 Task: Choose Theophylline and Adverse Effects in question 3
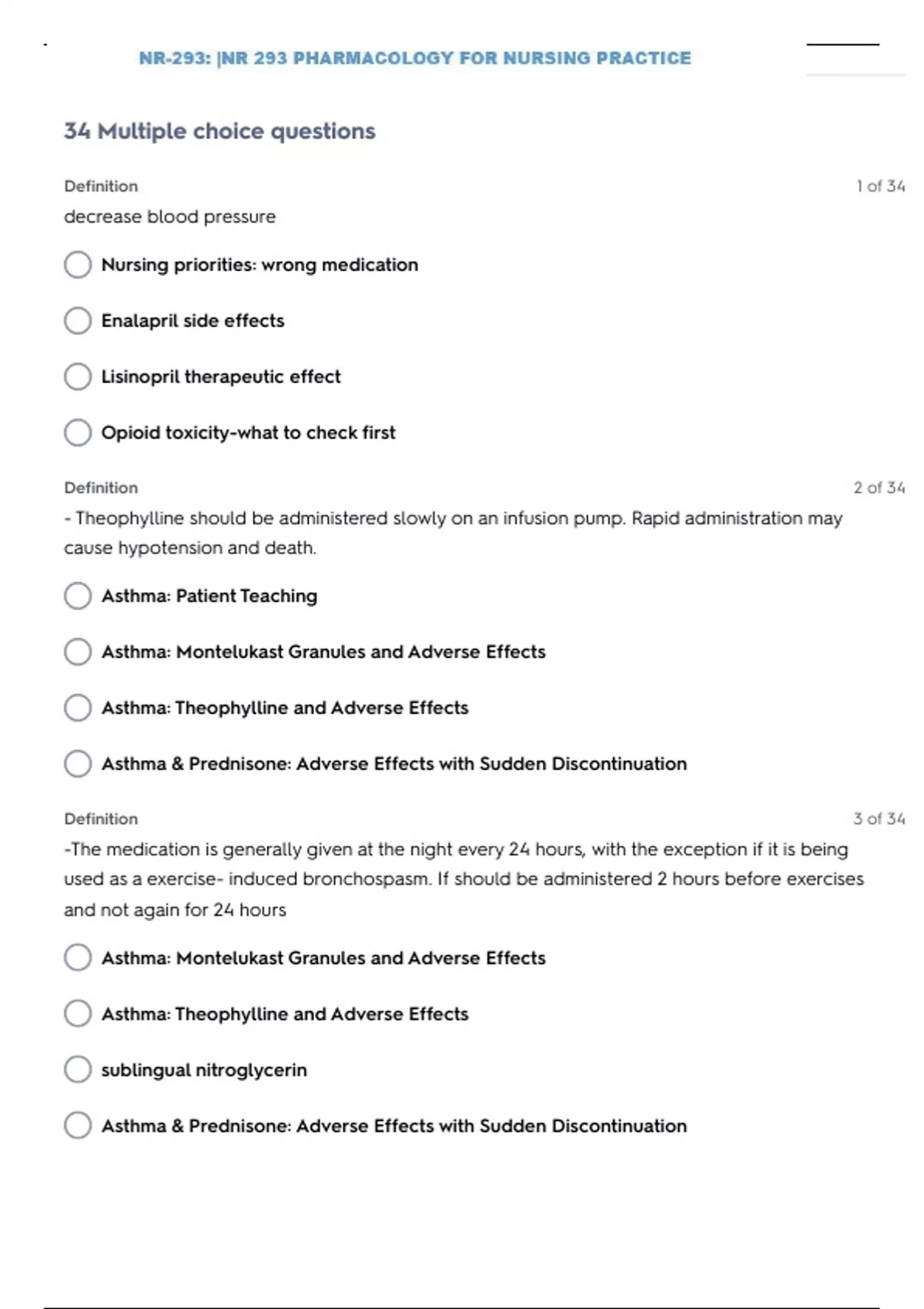78,1014
